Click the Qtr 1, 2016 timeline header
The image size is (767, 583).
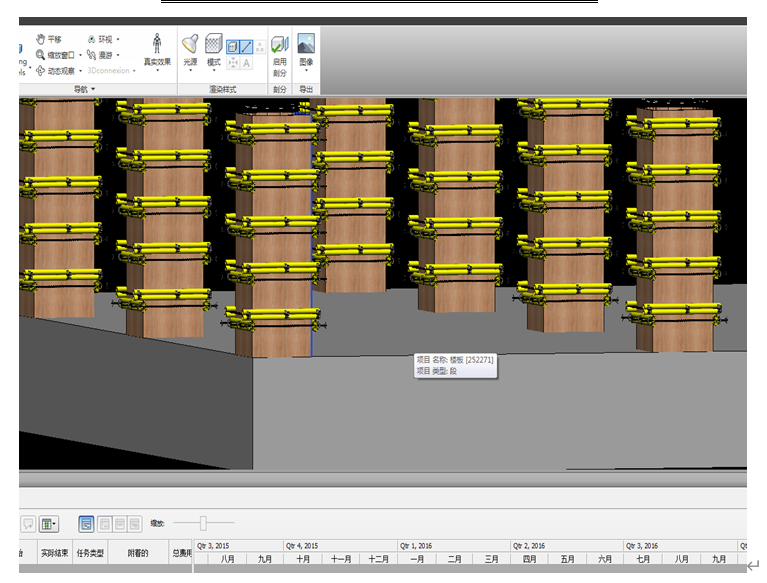454,546
